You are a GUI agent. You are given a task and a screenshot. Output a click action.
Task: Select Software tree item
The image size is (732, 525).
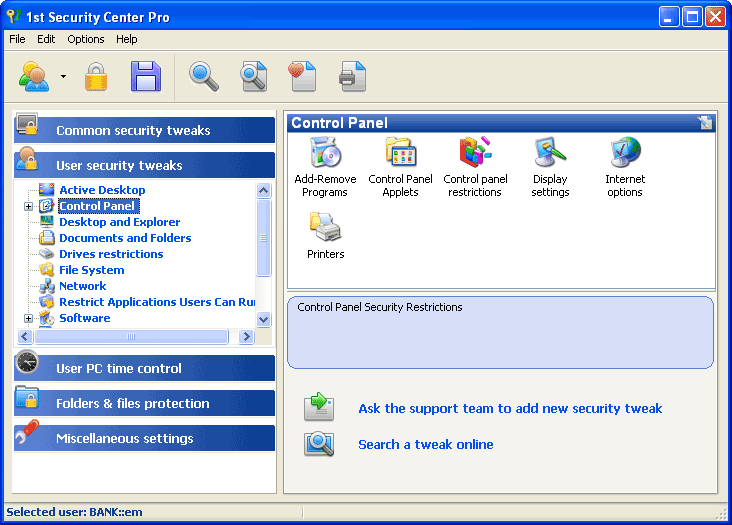tap(84, 318)
